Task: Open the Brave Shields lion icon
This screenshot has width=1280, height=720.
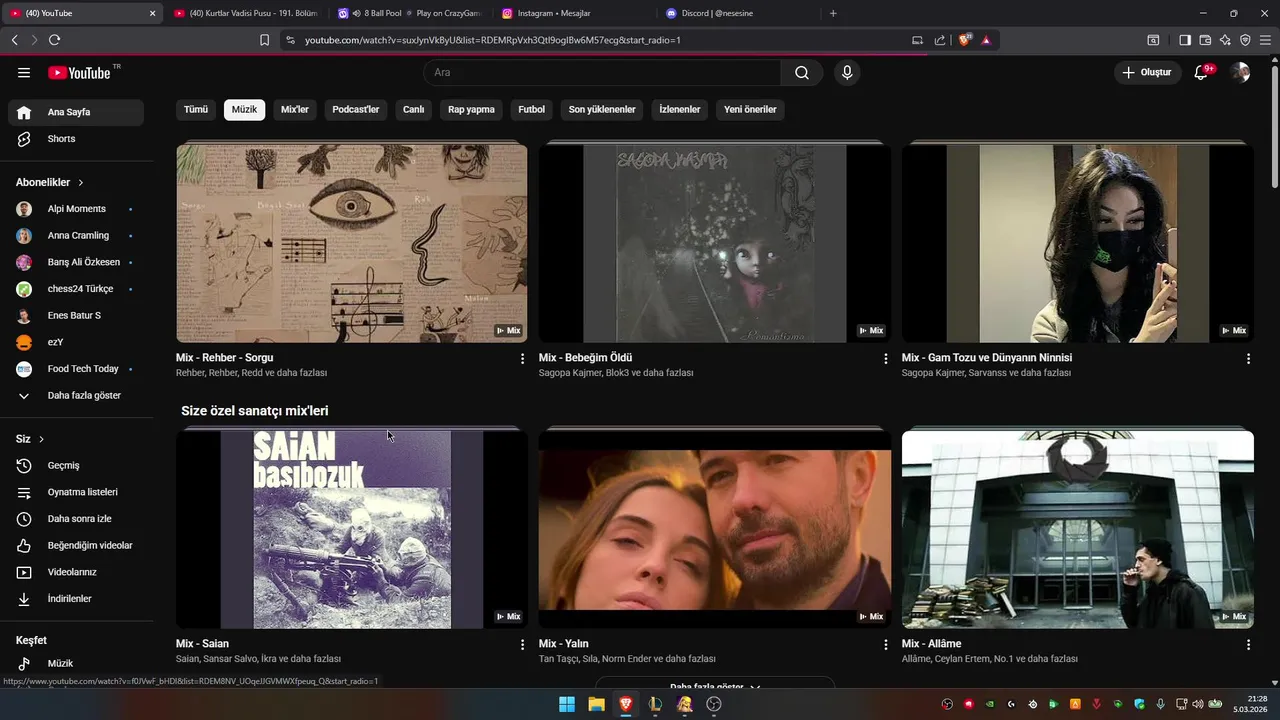Action: [x=964, y=40]
